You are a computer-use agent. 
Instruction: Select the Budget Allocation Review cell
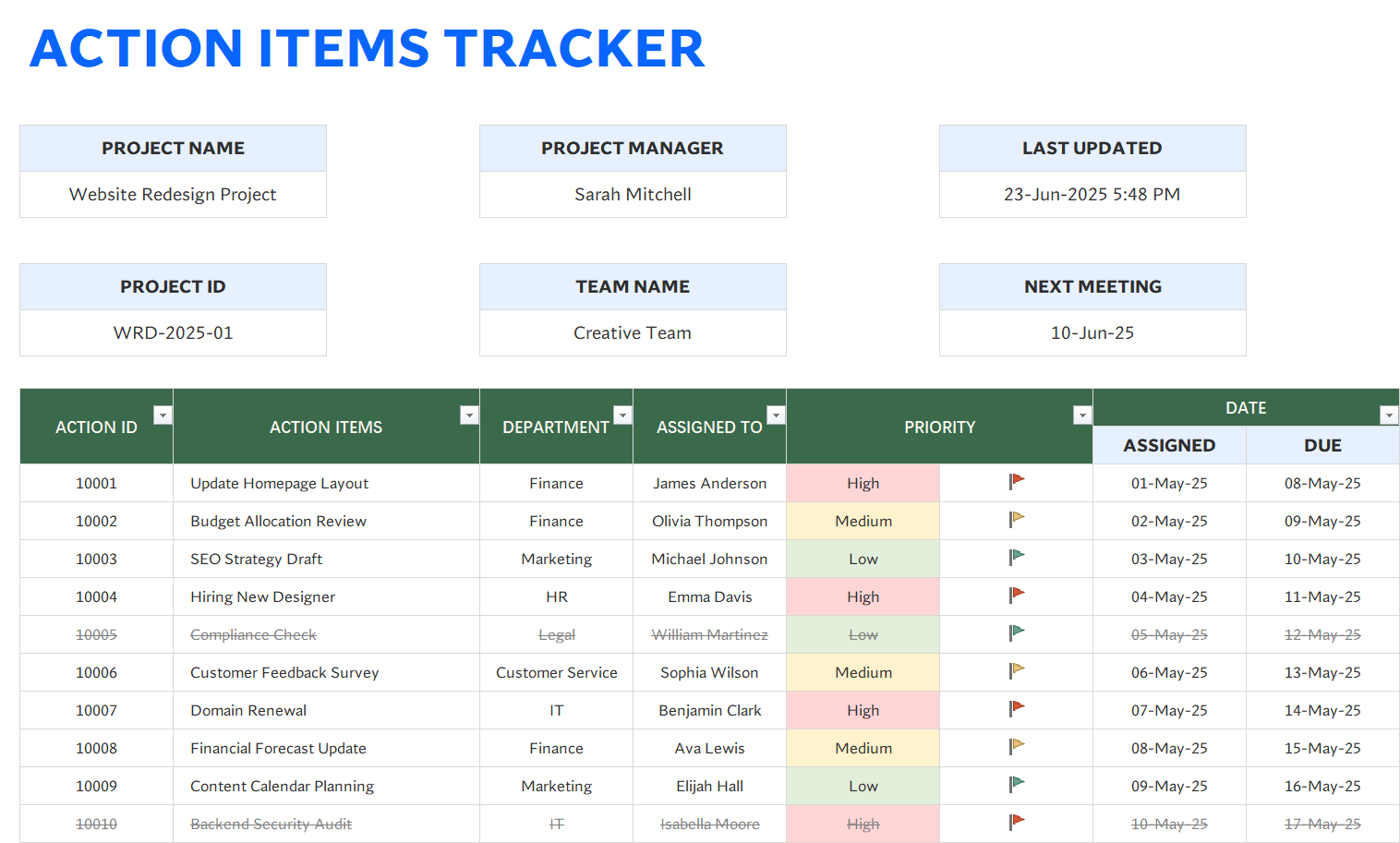click(326, 521)
